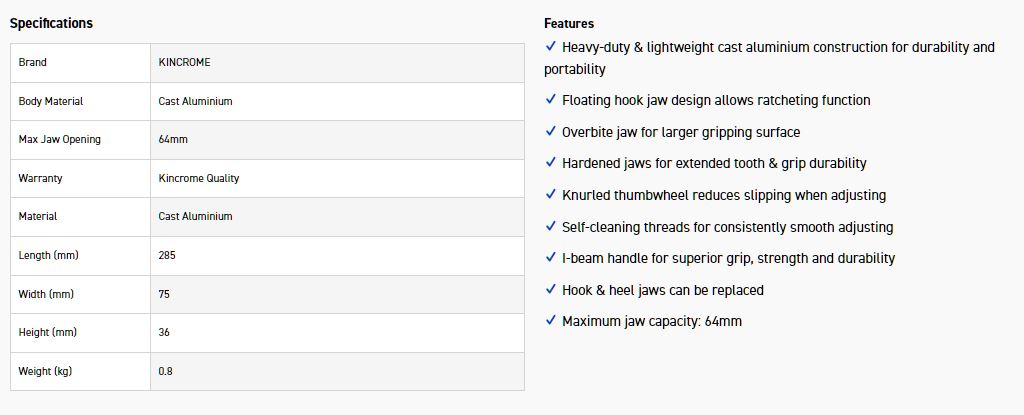This screenshot has height=415, width=1024.
Task: Select the 0.8 weight value cell
Action: point(165,371)
